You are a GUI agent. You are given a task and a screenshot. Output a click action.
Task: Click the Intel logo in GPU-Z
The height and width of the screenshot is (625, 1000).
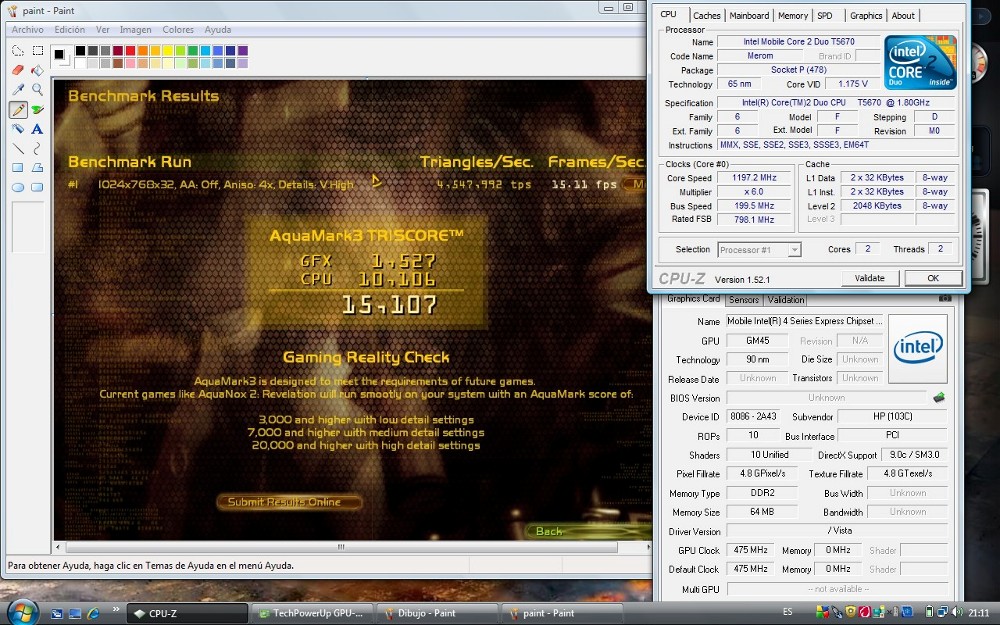point(918,348)
